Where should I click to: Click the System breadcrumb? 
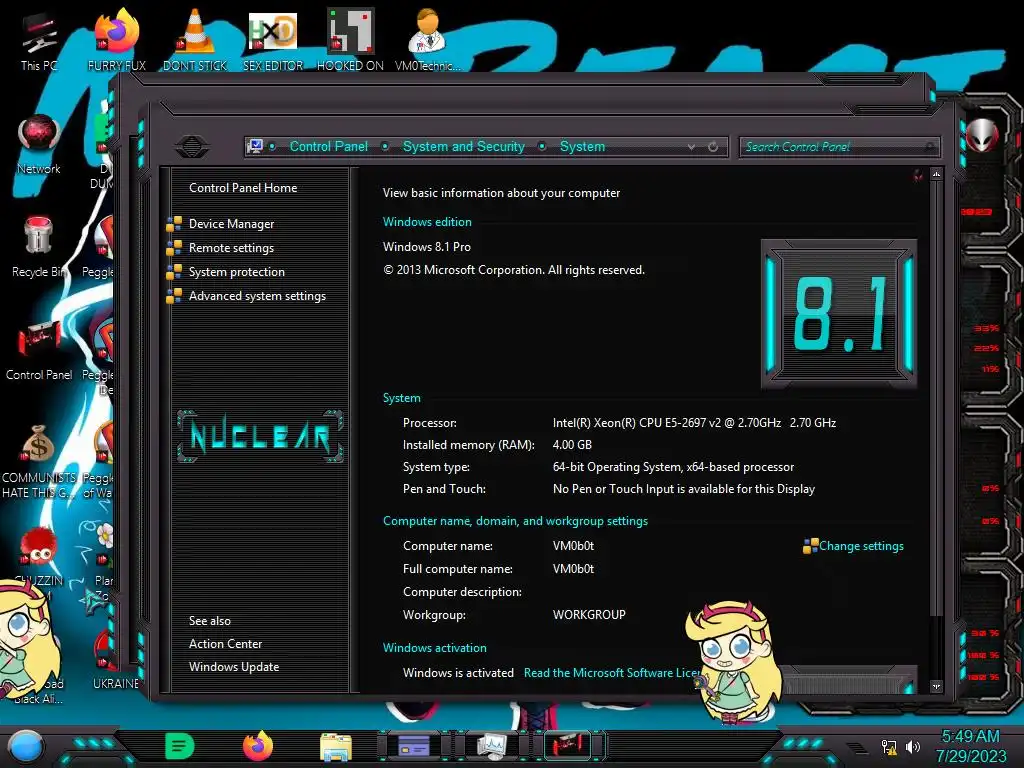(582, 146)
